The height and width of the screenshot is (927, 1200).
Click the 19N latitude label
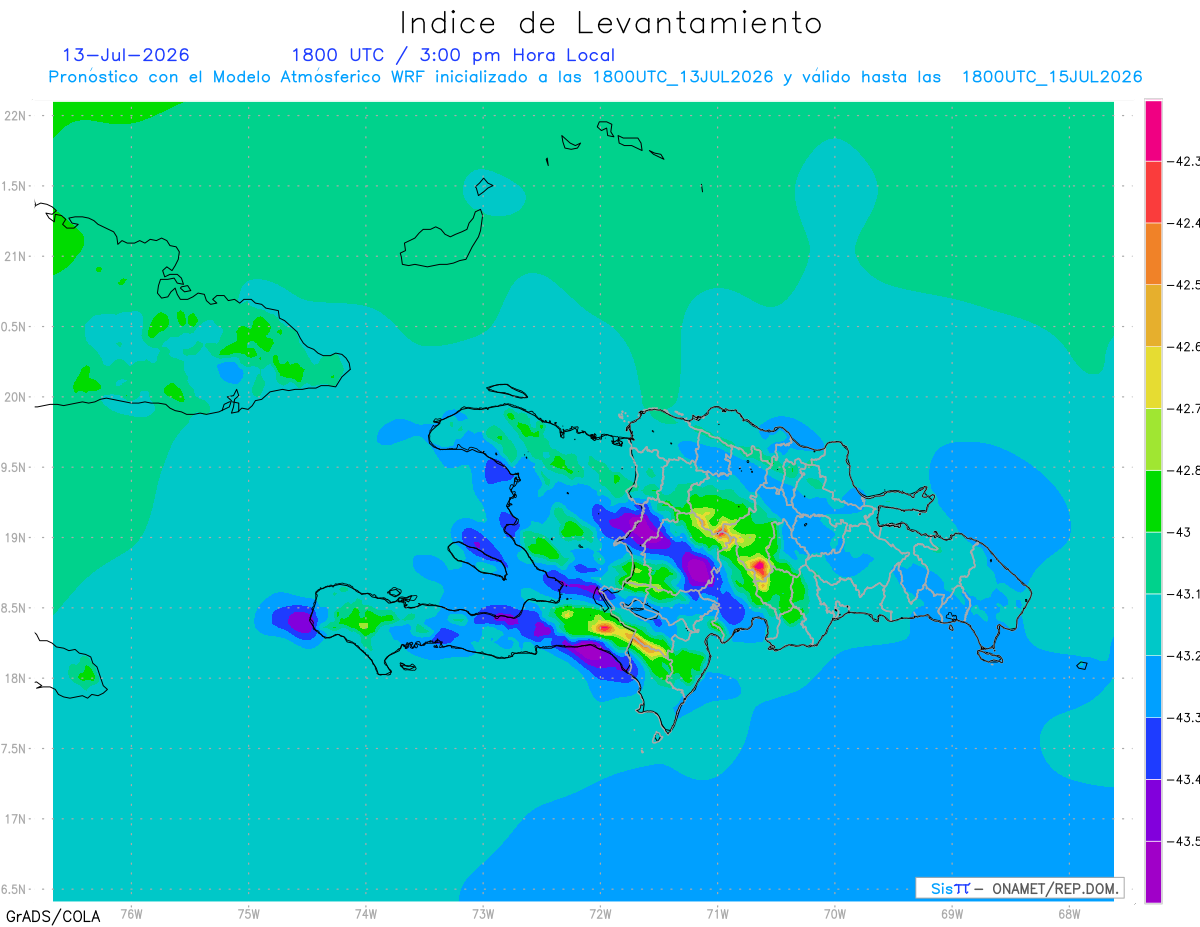pos(17,537)
